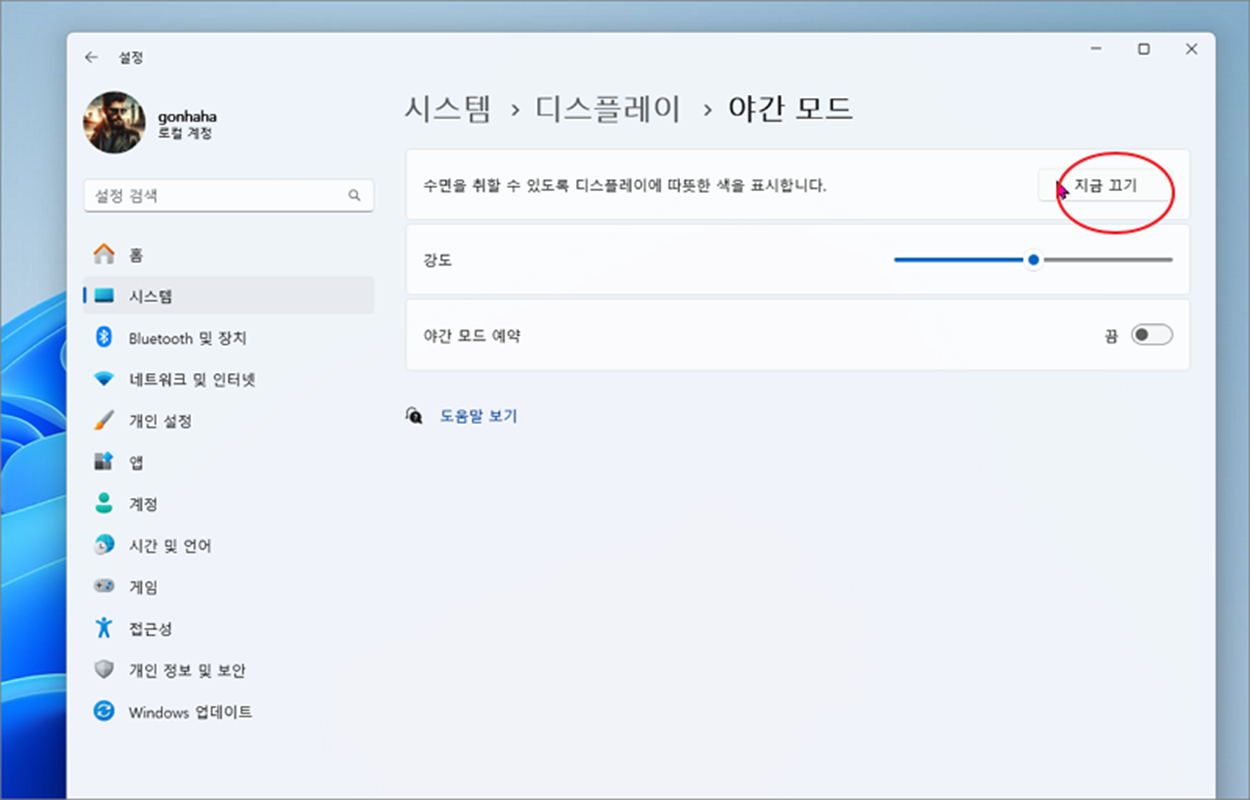Click the Privacy & security shield icon
This screenshot has height=800, width=1250.
point(104,670)
